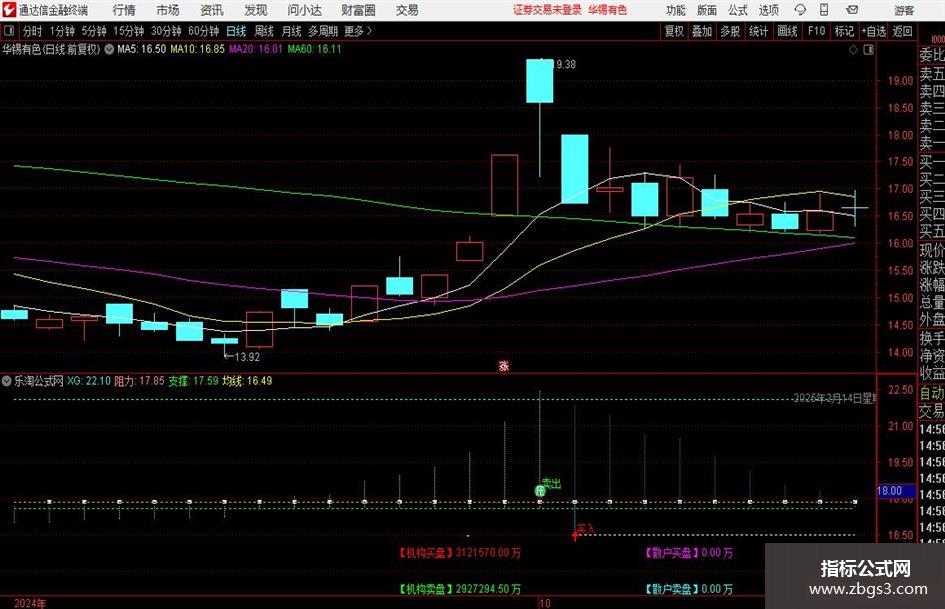Click the 复权 toolbar button
Viewport: 945px width, 609px height.
point(674,31)
